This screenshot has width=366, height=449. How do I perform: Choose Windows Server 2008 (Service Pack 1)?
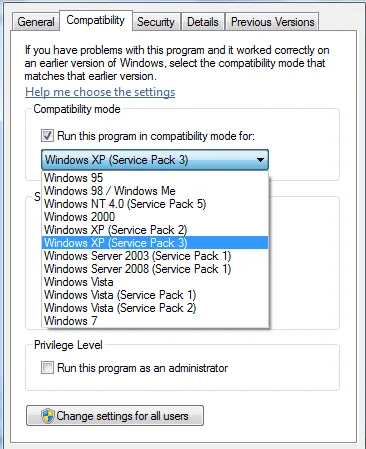click(155, 269)
